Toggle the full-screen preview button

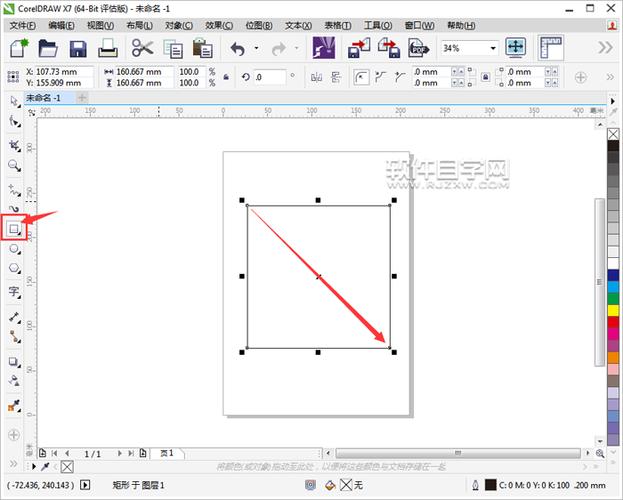tap(515, 48)
